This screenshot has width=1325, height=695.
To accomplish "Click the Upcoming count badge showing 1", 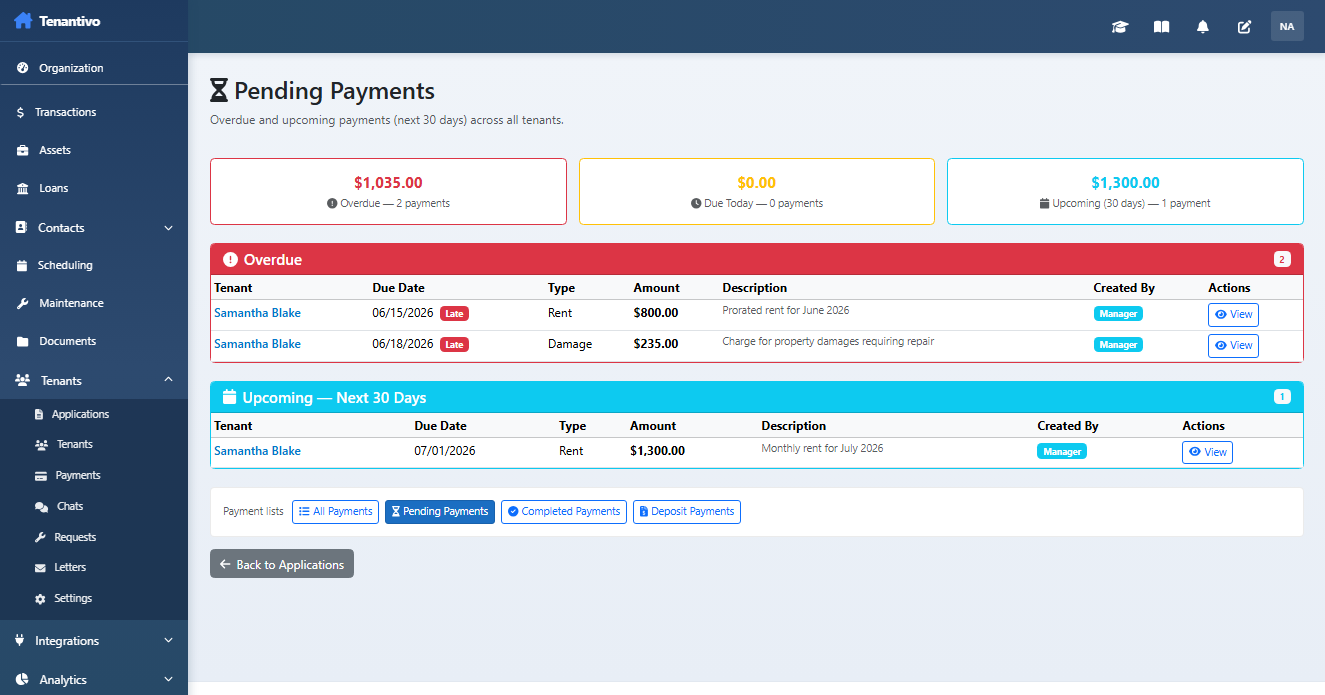I will [x=1282, y=397].
